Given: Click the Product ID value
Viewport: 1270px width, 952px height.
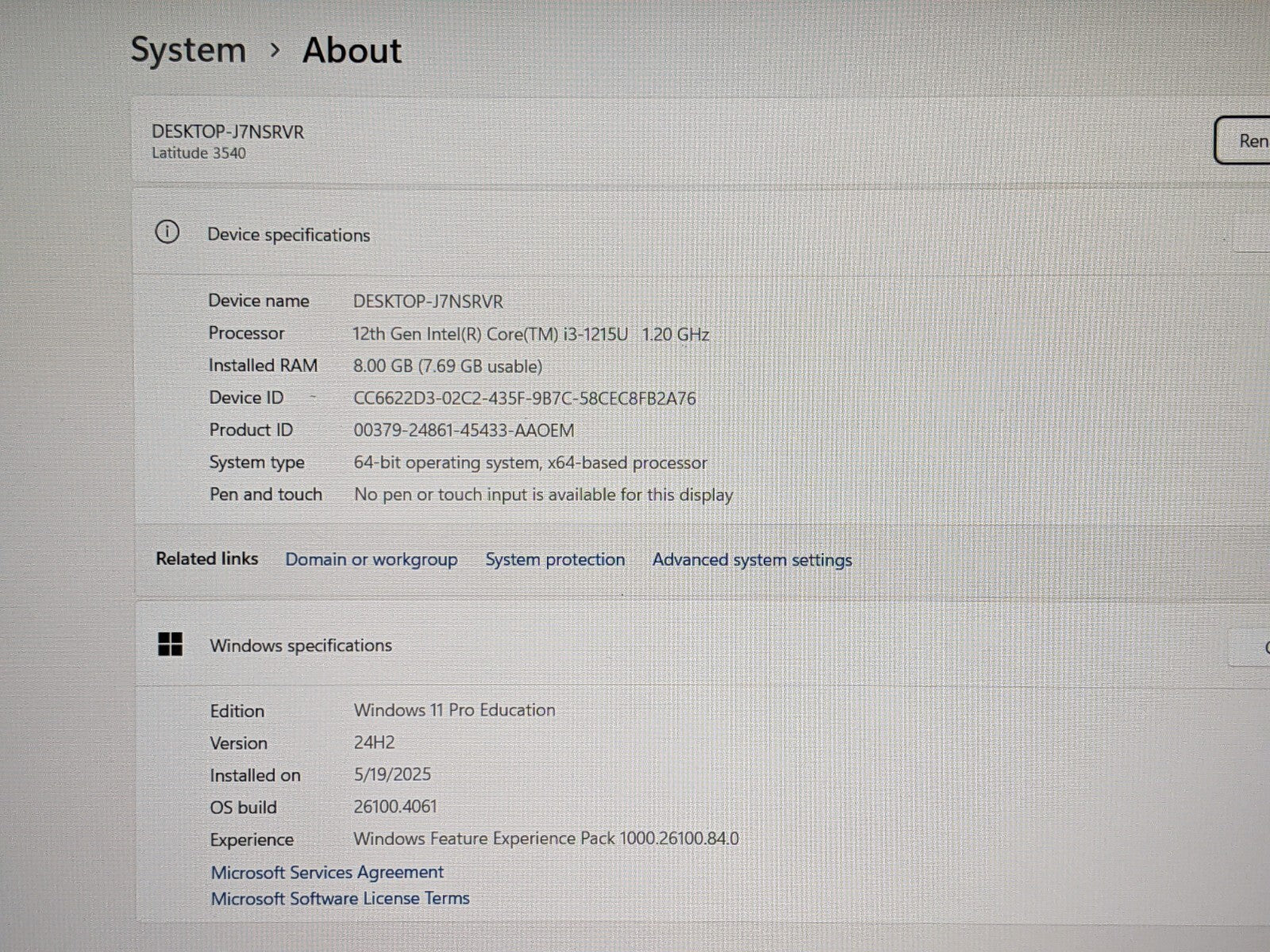Looking at the screenshot, I should 464,430.
